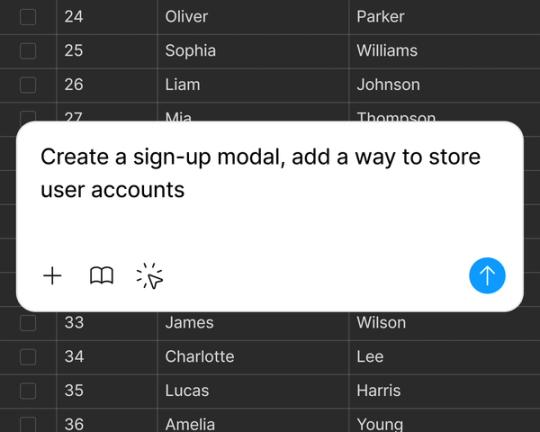Tick the checkbox for row 26
This screenshot has height=432, width=540.
[28, 85]
